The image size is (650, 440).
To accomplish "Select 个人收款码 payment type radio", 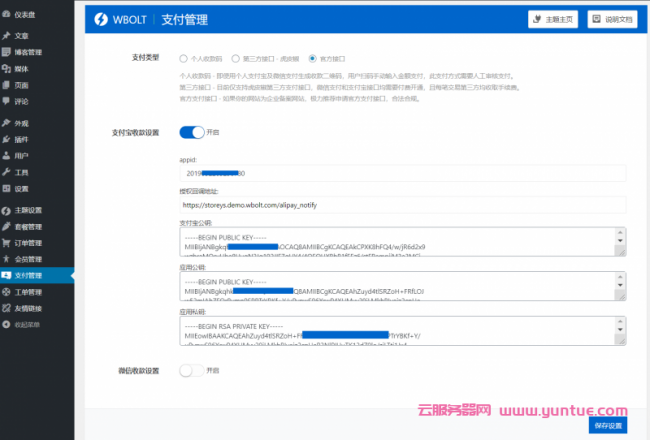I will (183, 58).
